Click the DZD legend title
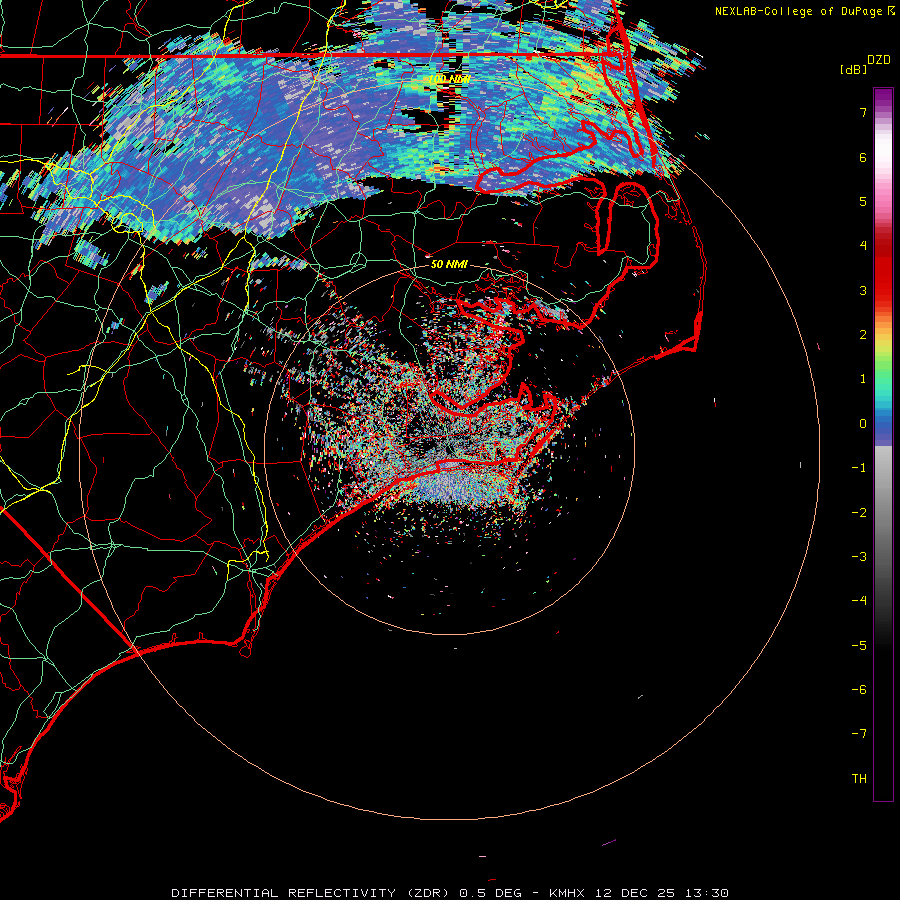 (879, 60)
